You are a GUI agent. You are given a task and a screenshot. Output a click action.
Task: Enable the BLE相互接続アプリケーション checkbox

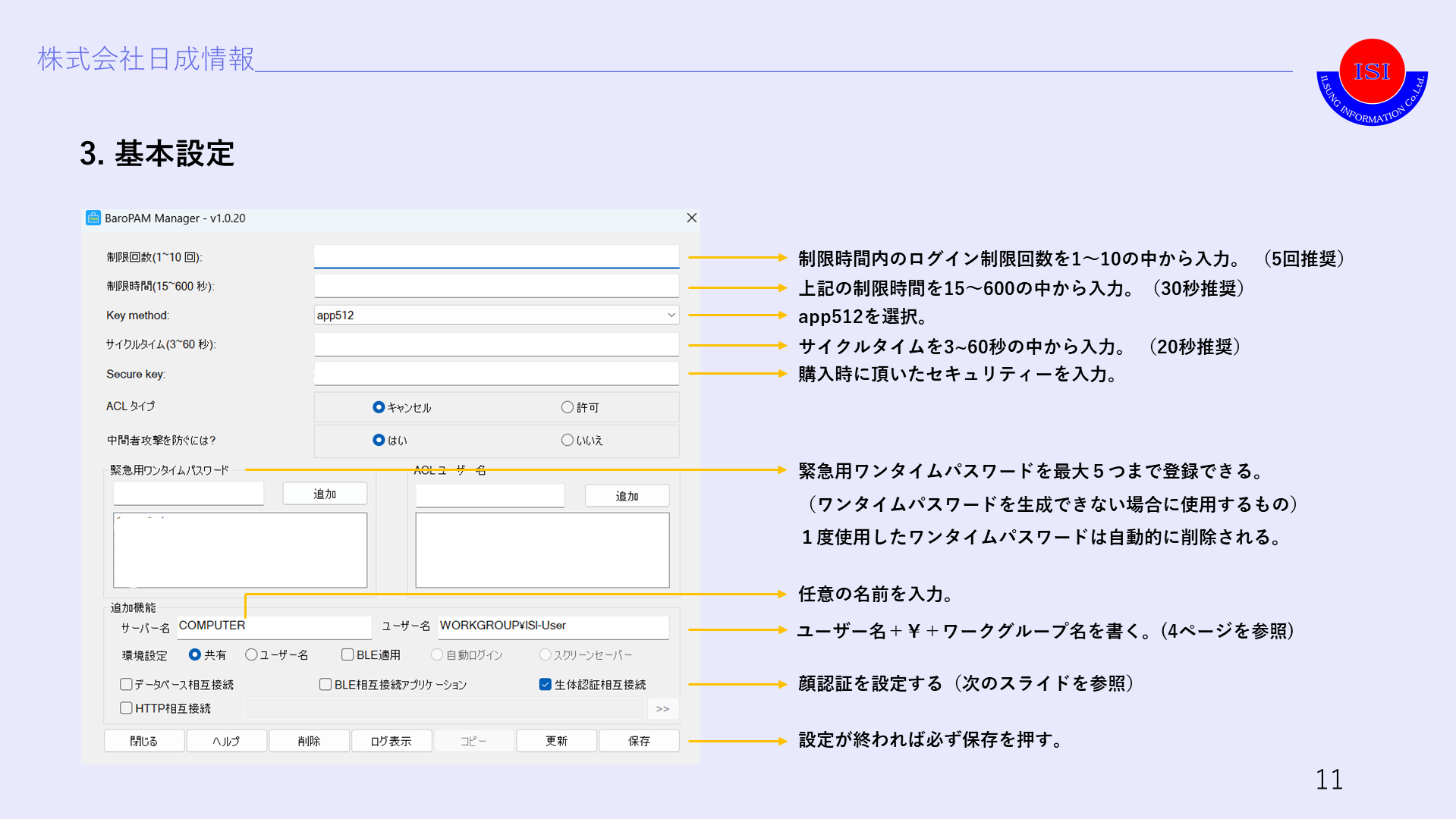pos(325,684)
